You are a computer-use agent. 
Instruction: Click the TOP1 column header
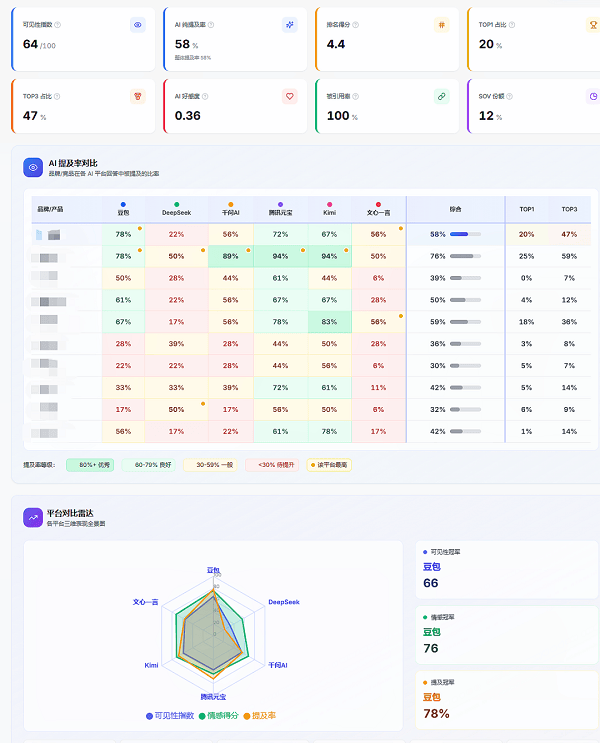[527, 209]
